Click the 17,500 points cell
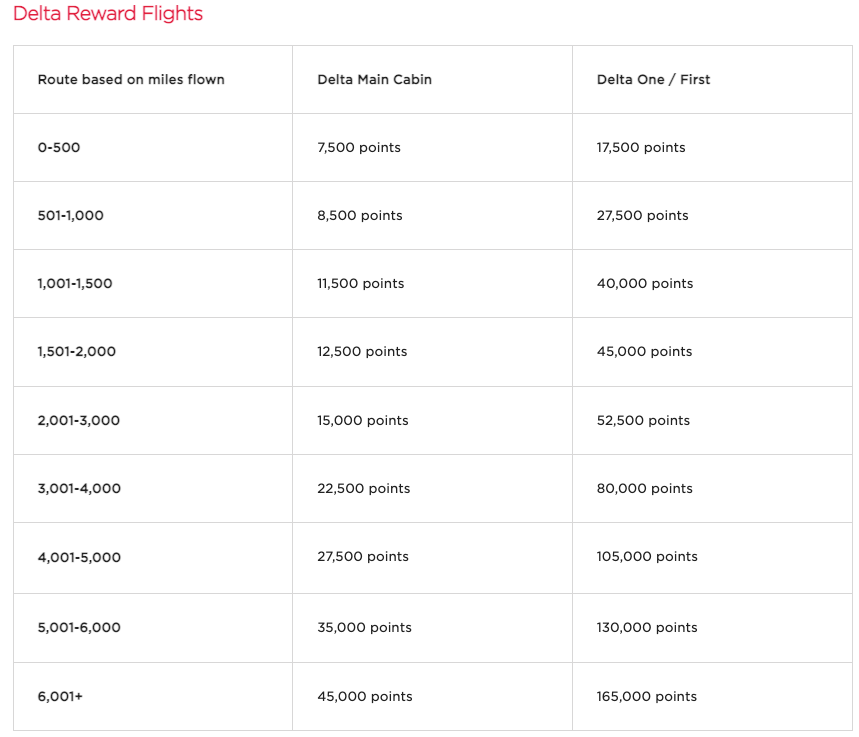 click(641, 147)
